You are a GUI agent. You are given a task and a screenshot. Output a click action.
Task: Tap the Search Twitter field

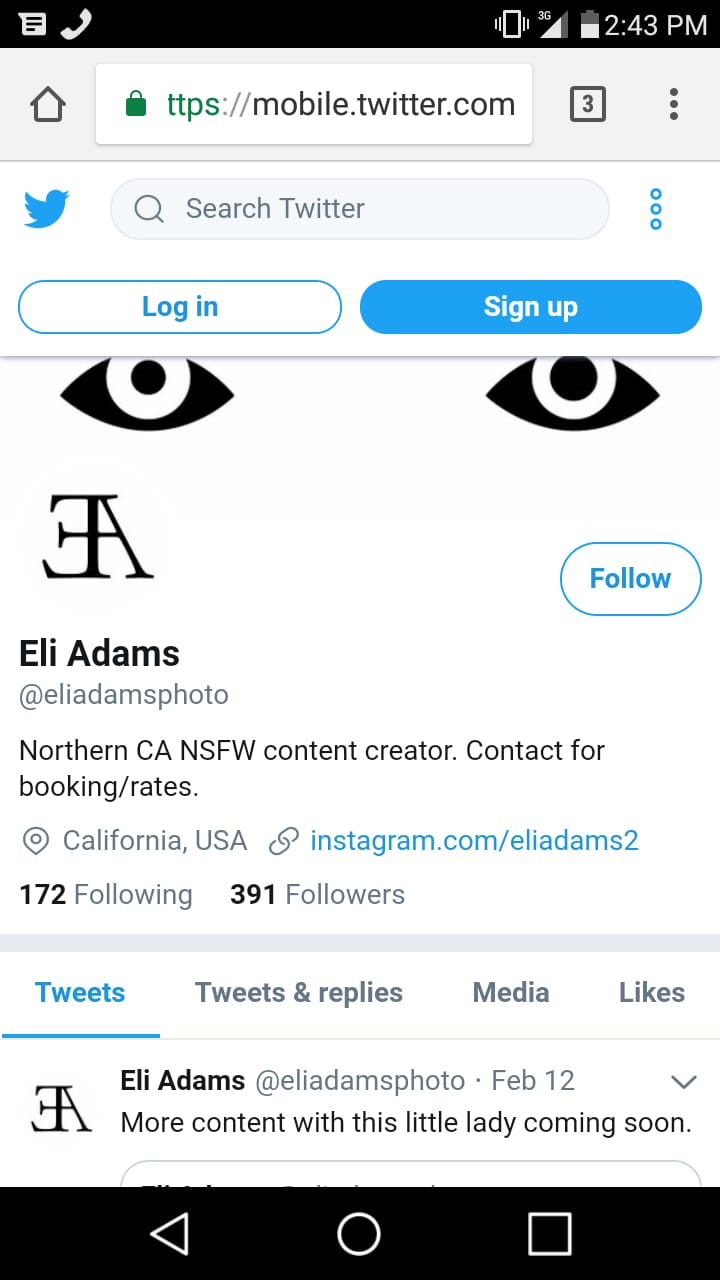click(x=360, y=209)
